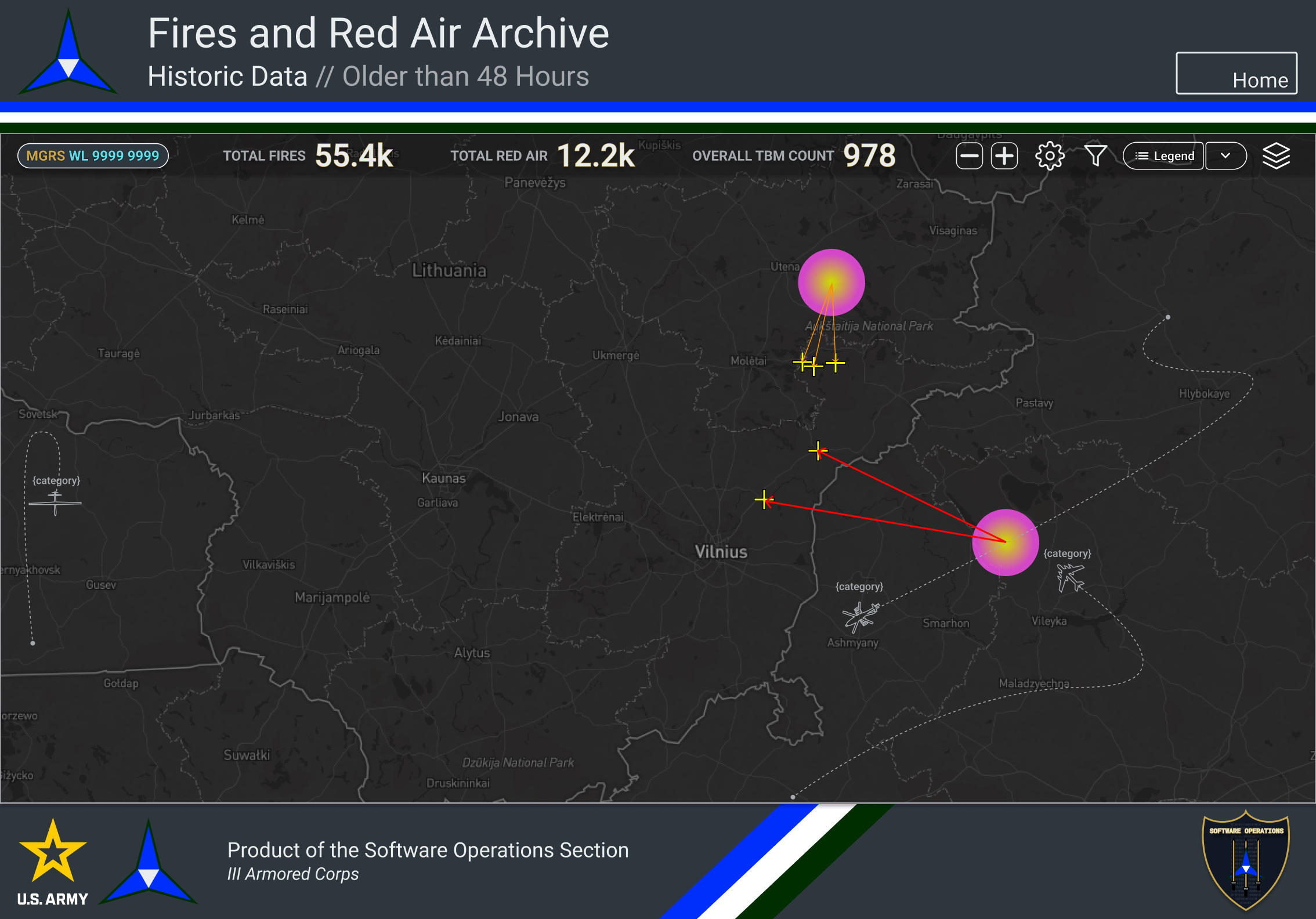The image size is (1316, 919).
Task: Click the Total Fires 55.4k counter
Action: 354,155
